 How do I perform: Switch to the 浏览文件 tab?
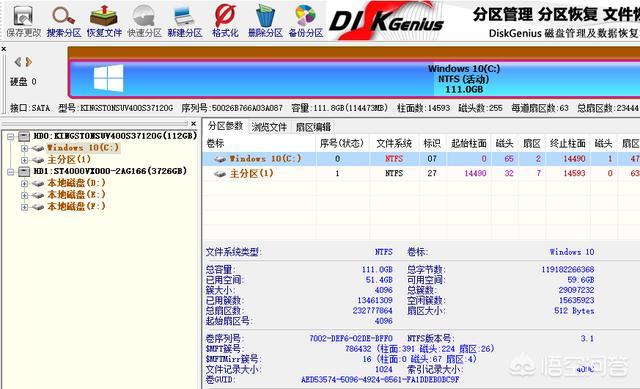coord(269,127)
